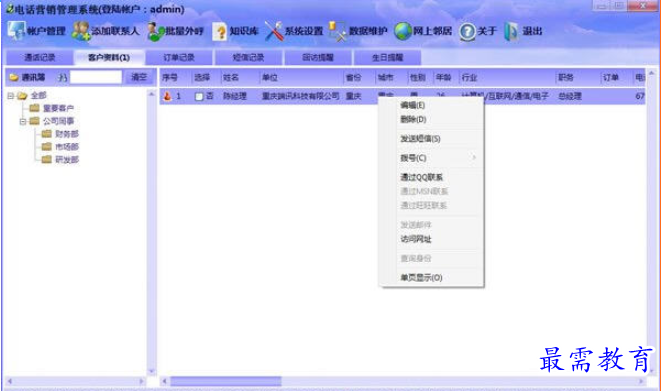The image size is (661, 391).
Task: Open 系统设置 system settings tools icon
Action: coord(274,31)
